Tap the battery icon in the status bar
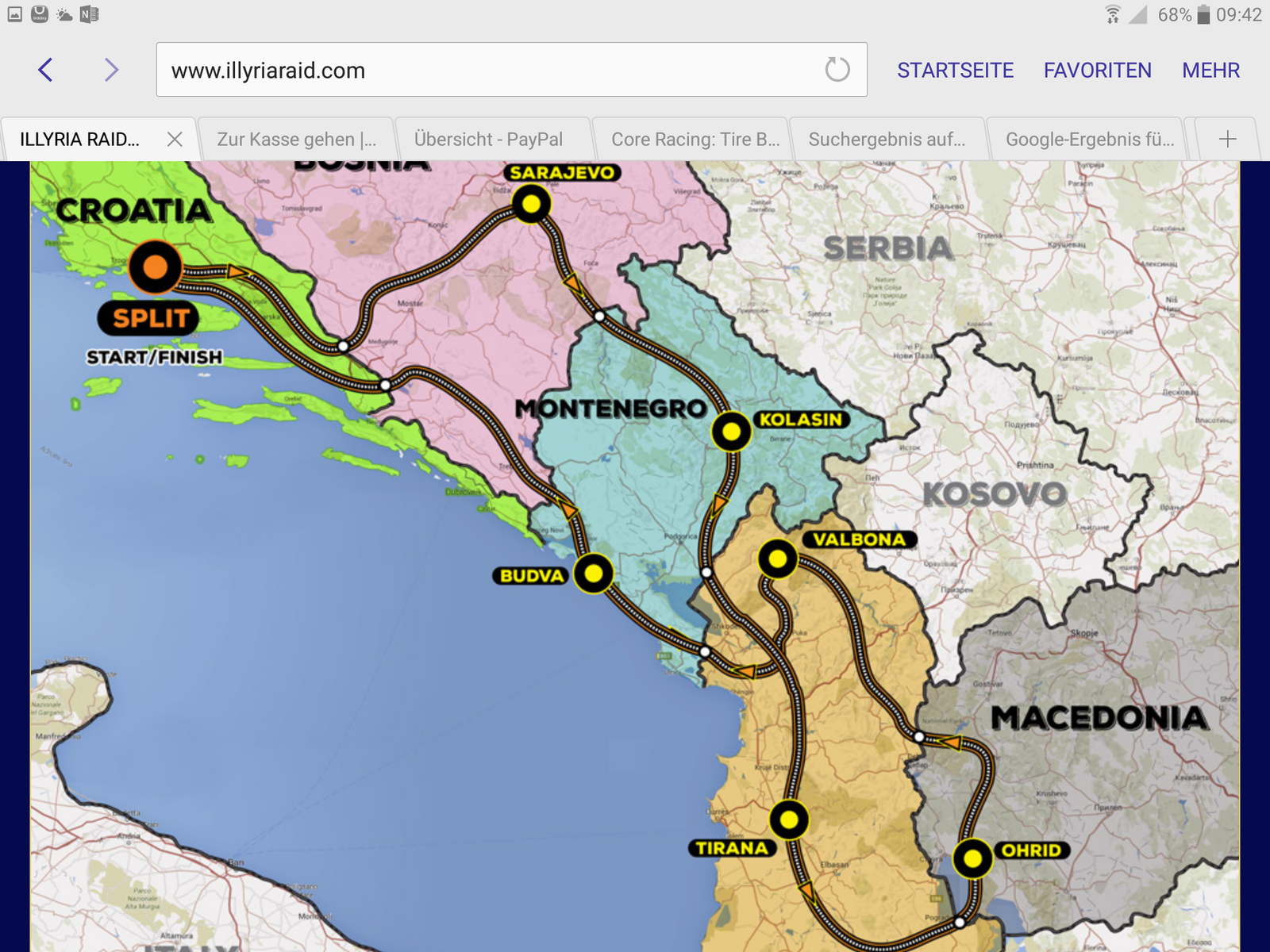 (1203, 14)
